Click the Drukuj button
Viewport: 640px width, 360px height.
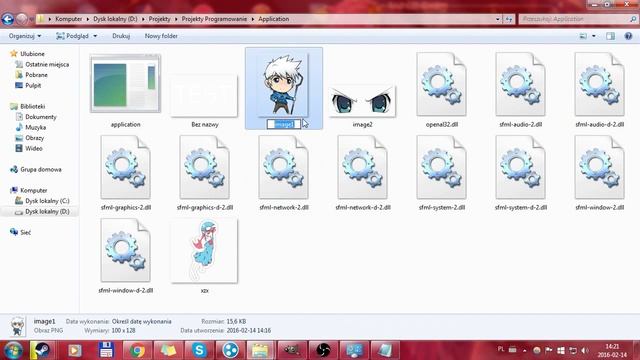(121, 36)
